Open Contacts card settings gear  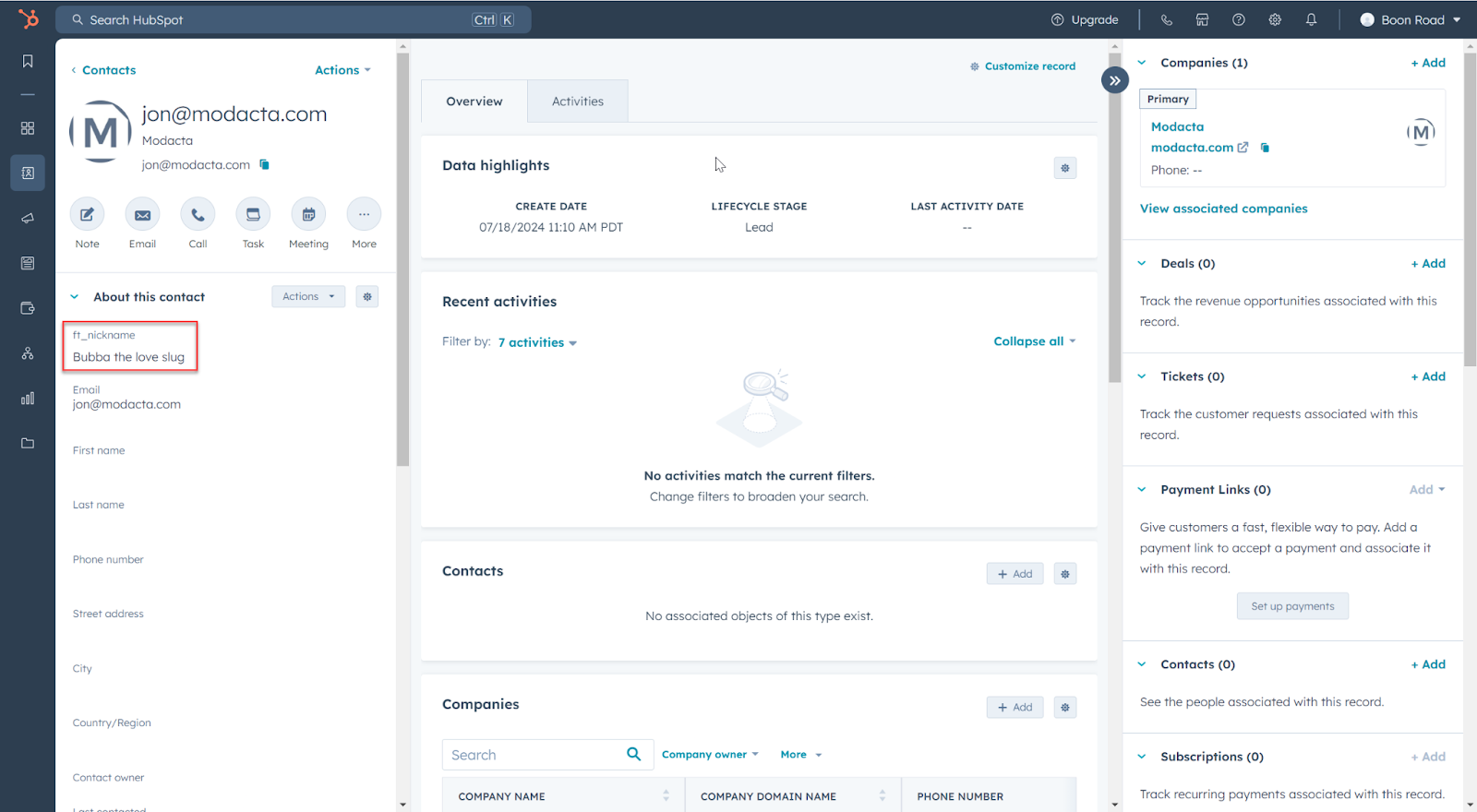pos(1065,574)
